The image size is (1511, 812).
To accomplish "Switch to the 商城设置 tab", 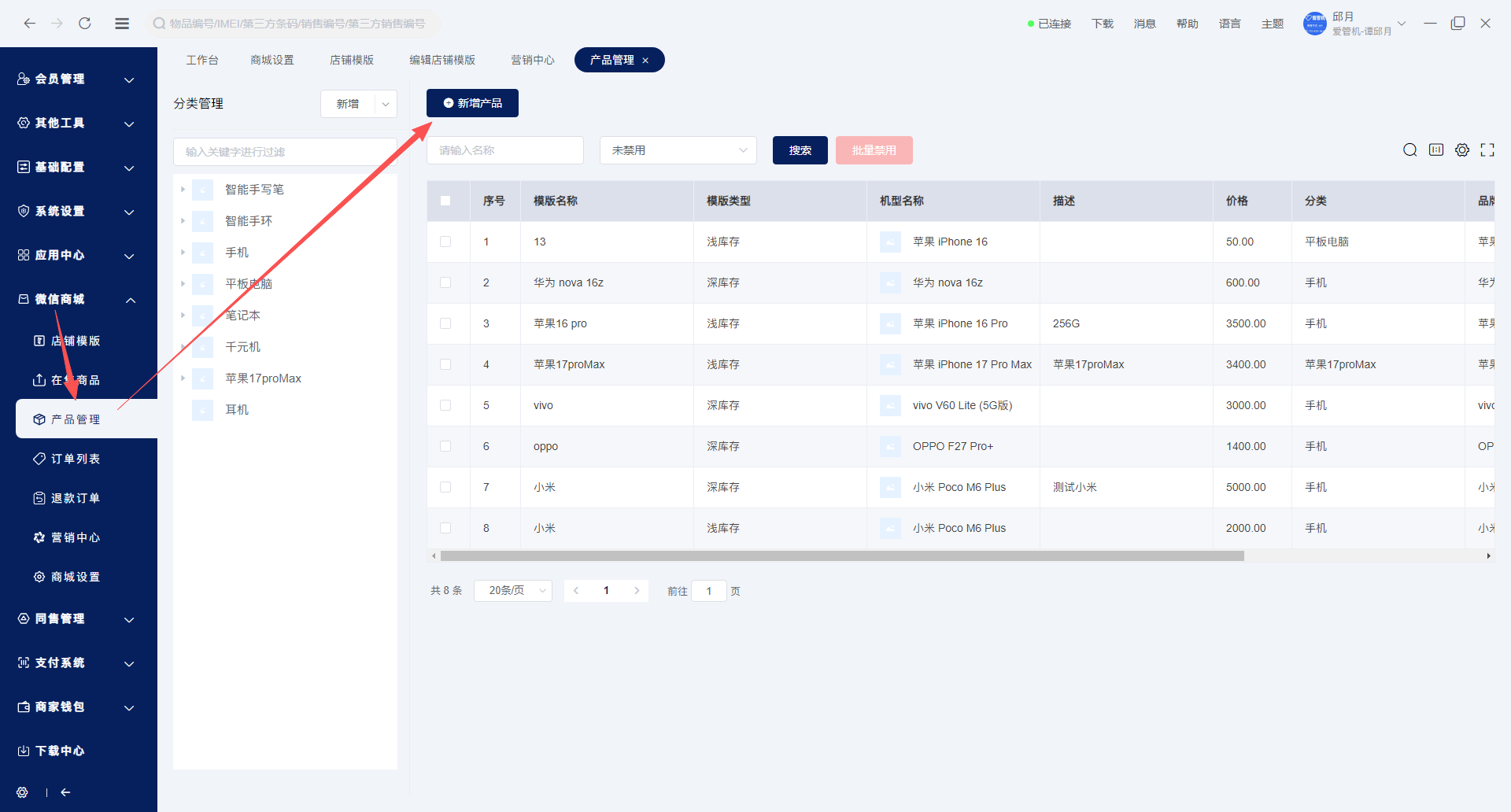I will pos(272,61).
